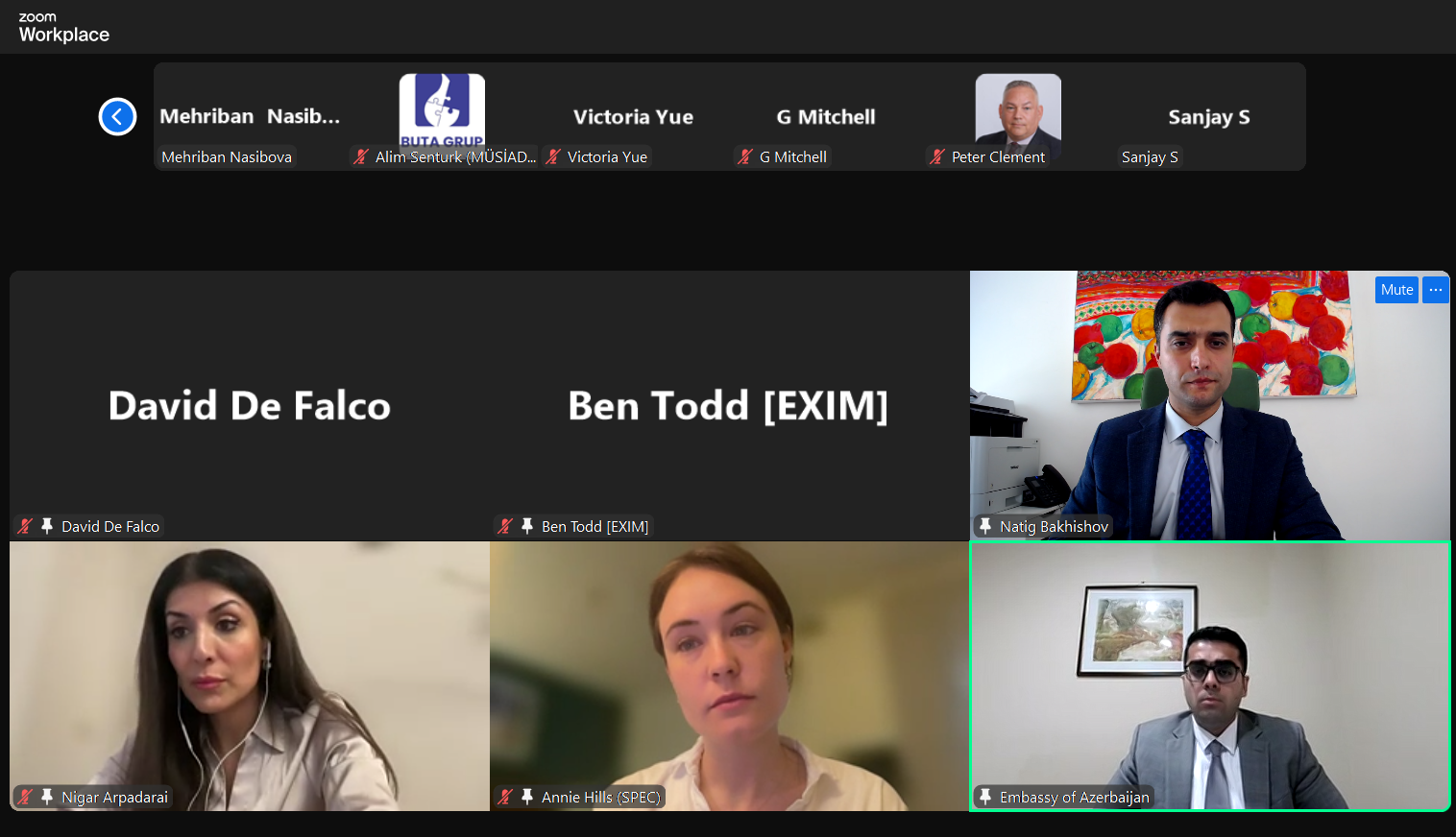Image resolution: width=1456 pixels, height=837 pixels.
Task: Click the muted microphone icon for Nigar Arpadarai
Action: (x=25, y=797)
